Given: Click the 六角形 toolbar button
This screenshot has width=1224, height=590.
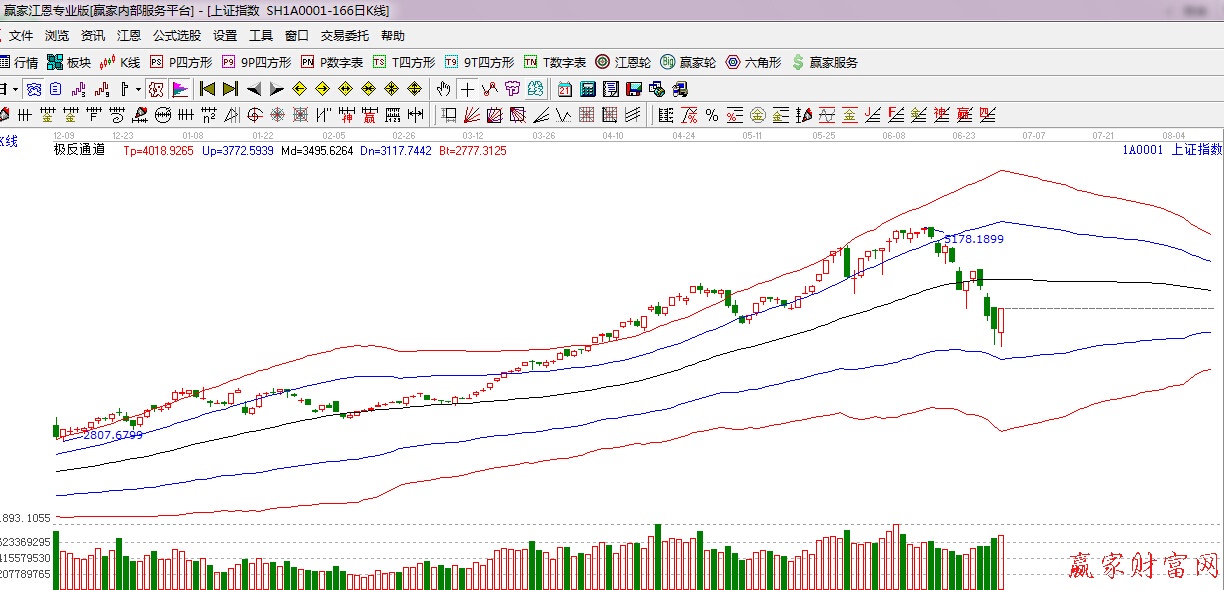Looking at the screenshot, I should click(753, 62).
